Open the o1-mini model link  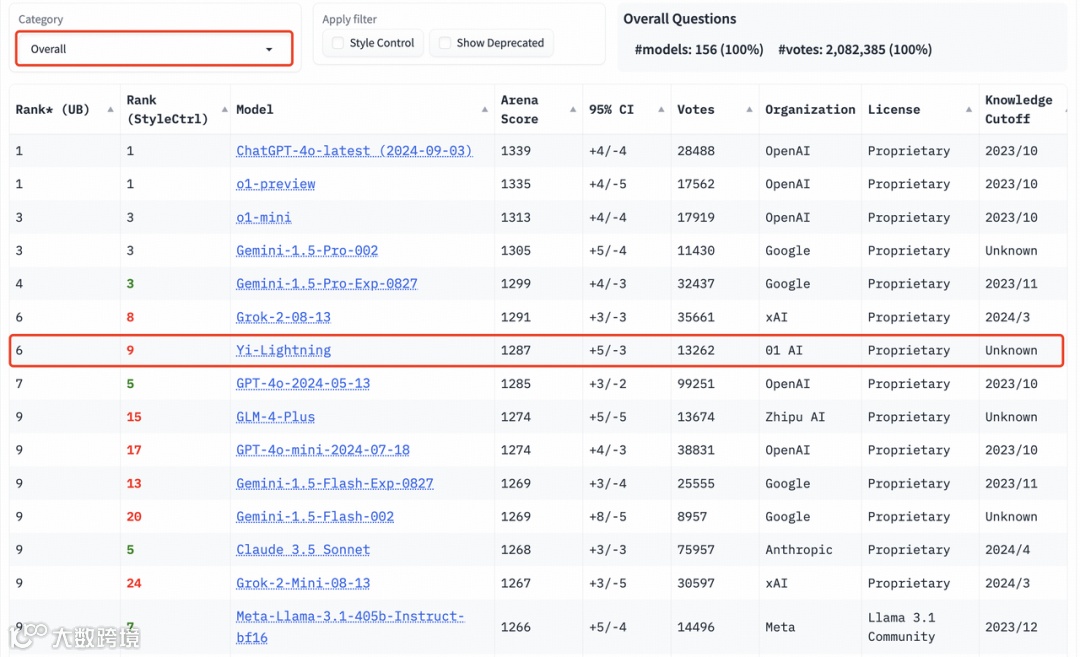pyautogui.click(x=264, y=217)
